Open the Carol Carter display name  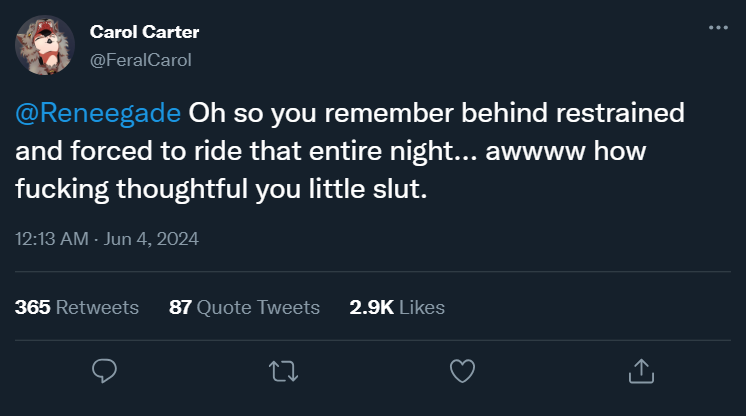(x=144, y=32)
